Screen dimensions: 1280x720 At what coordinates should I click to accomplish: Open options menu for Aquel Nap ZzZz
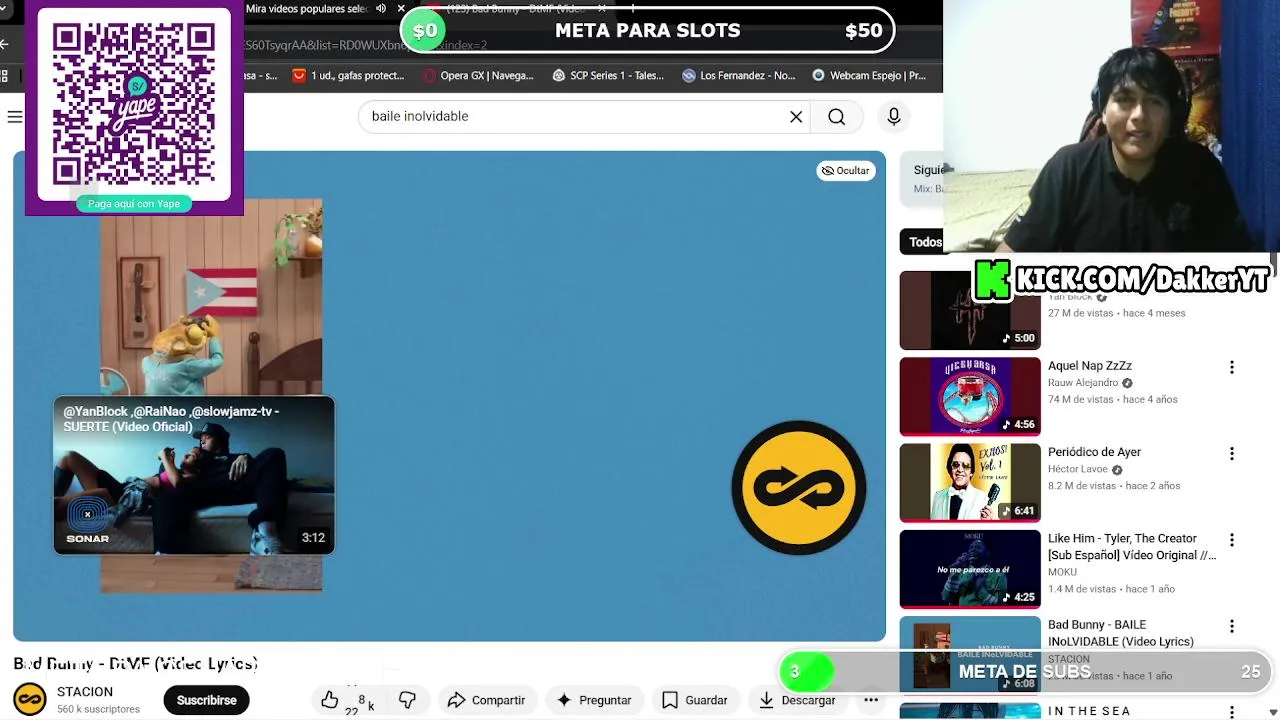pos(1232,368)
